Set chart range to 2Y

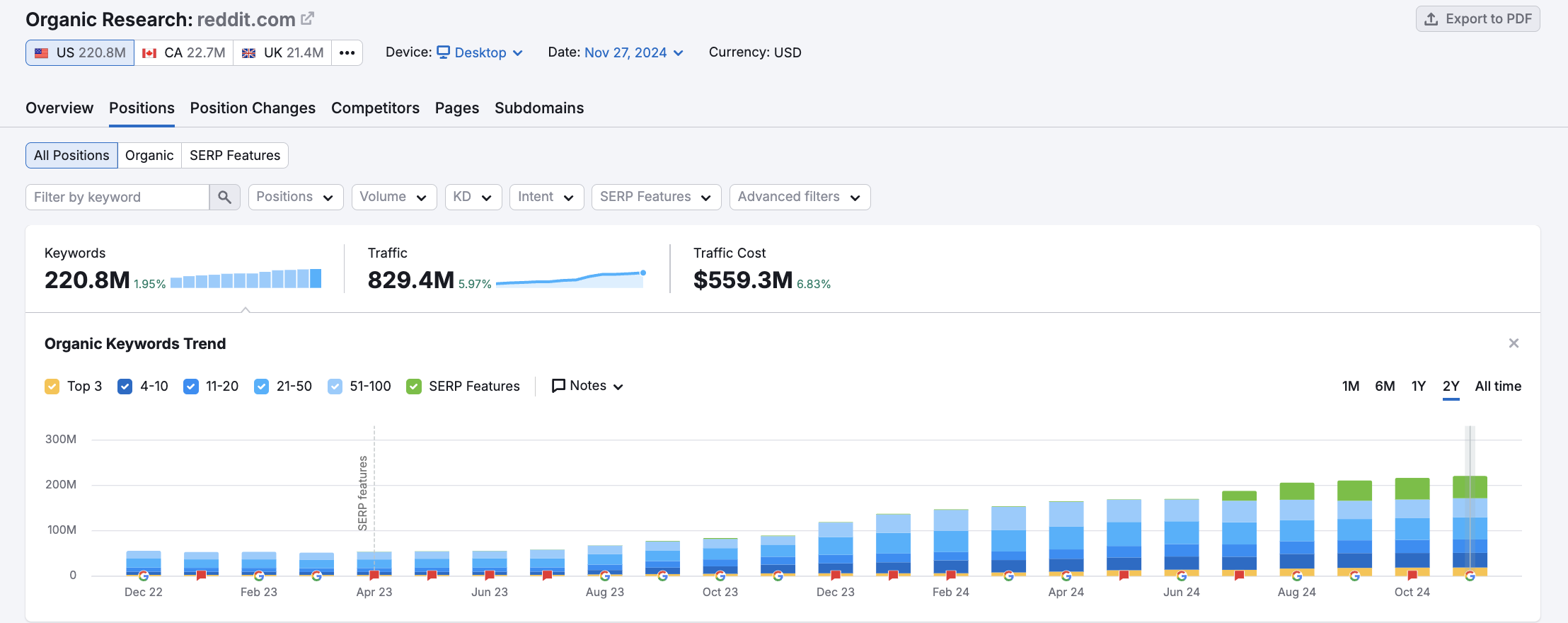coord(1451,387)
